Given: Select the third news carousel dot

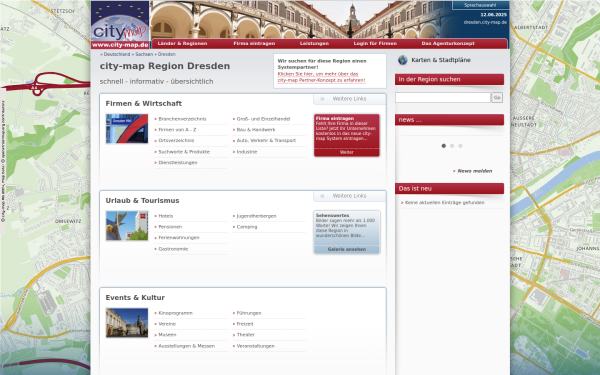Looking at the screenshot, I should (460, 146).
